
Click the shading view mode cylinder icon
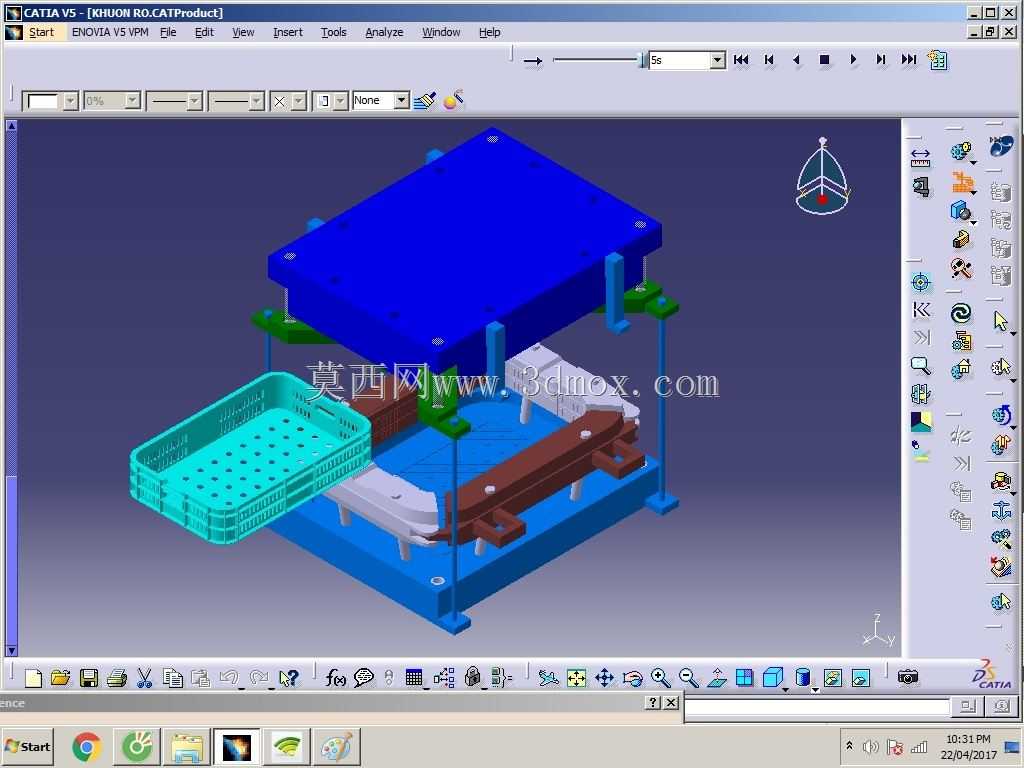tap(803, 677)
